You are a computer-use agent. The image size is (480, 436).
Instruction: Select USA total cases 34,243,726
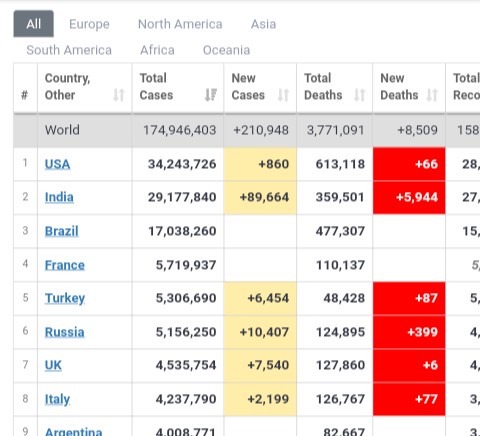[x=182, y=164]
